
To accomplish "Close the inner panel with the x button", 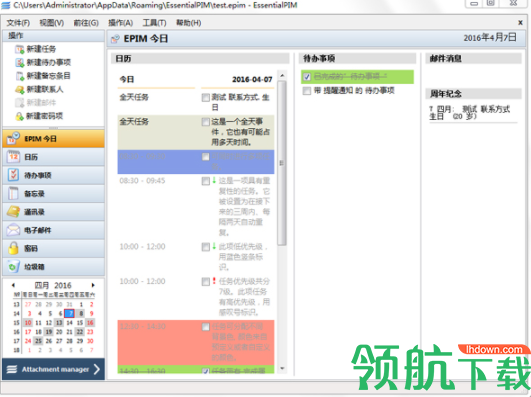I will [520, 23].
